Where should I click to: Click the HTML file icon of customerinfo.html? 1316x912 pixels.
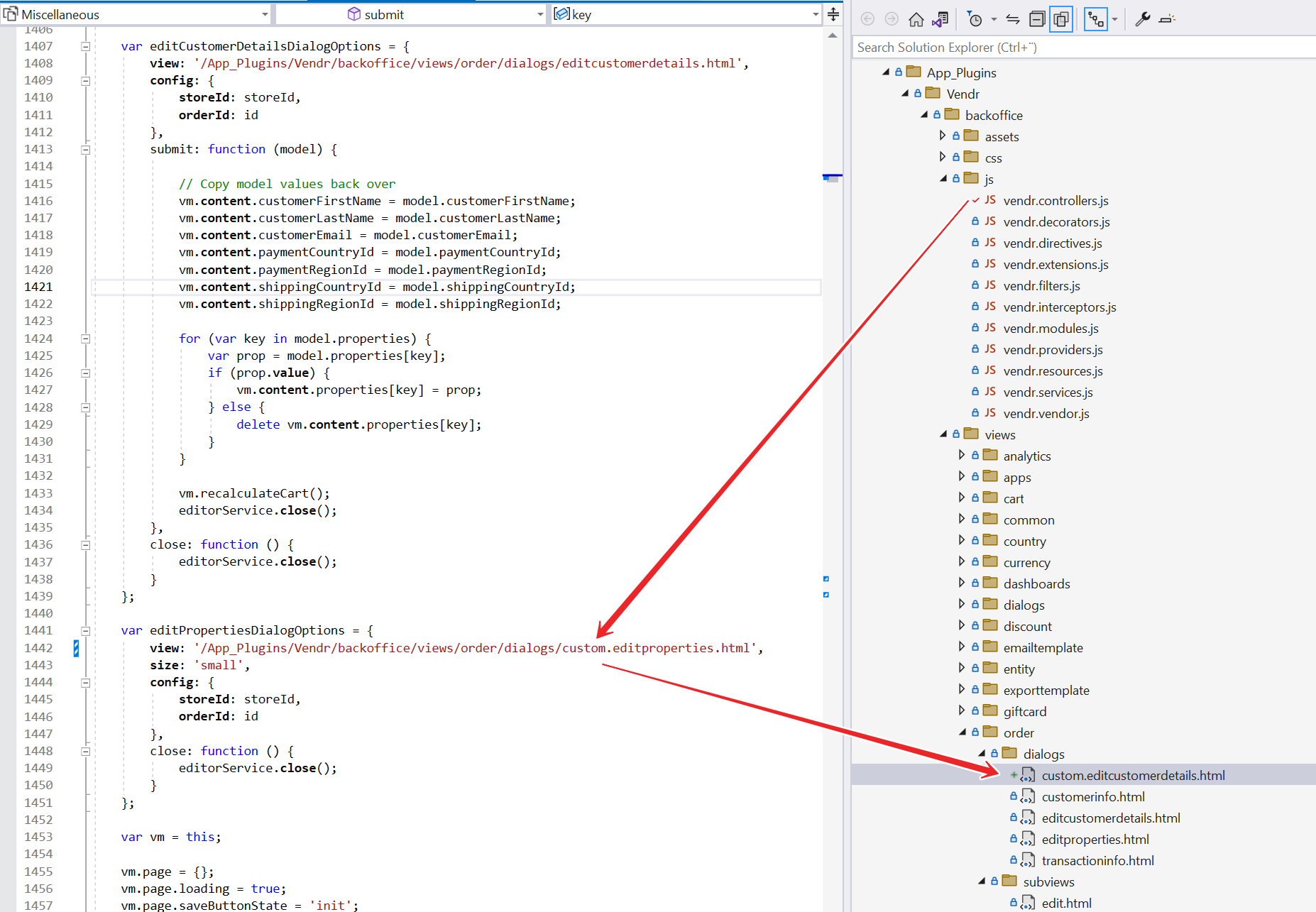coord(1028,797)
